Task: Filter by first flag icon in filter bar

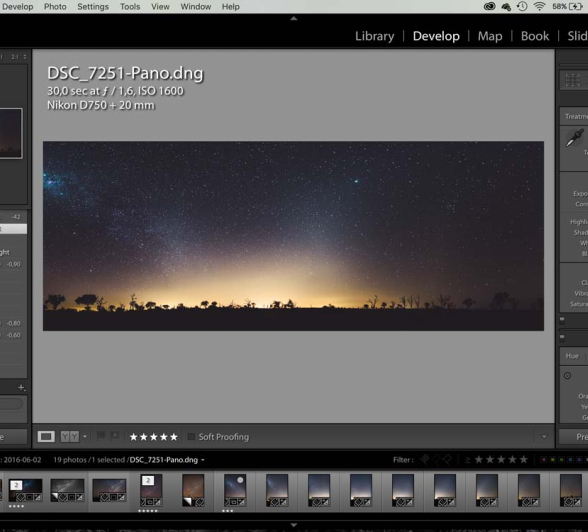Action: tap(425, 459)
